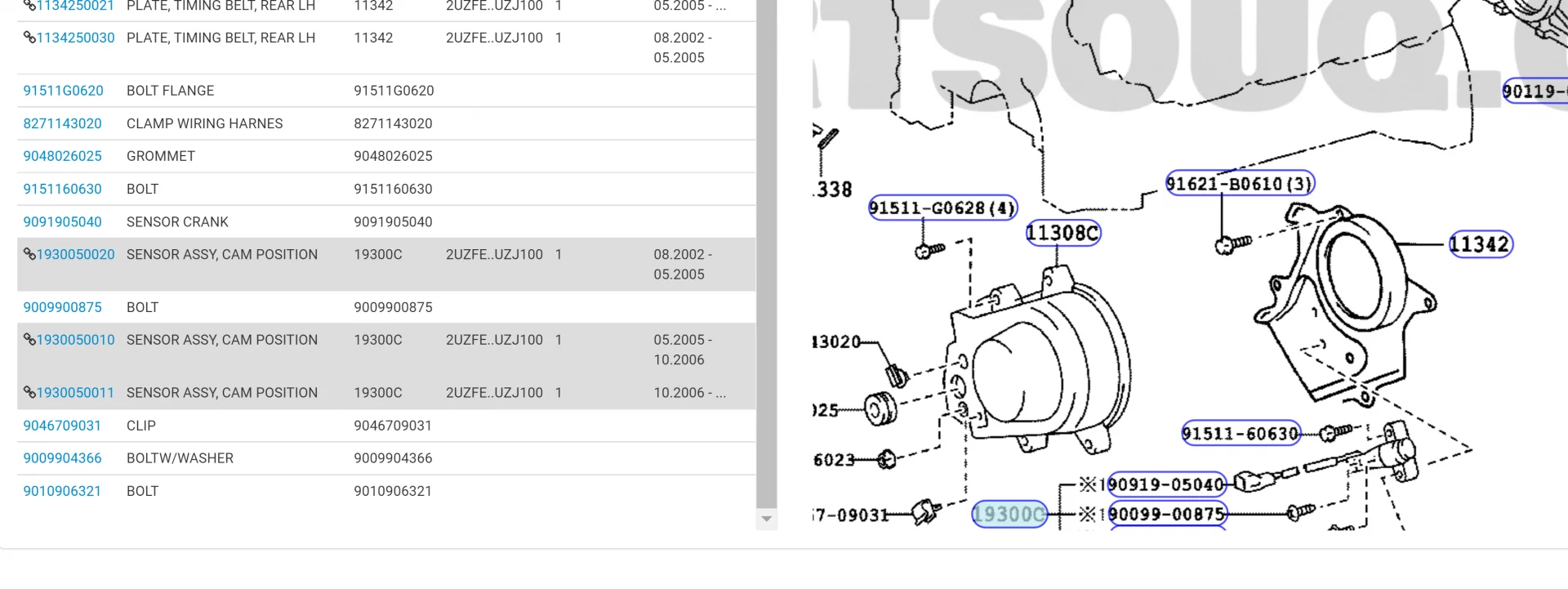Open clip part 9046709031 link
Viewport: 1568px width, 589px height.
[x=62, y=426]
